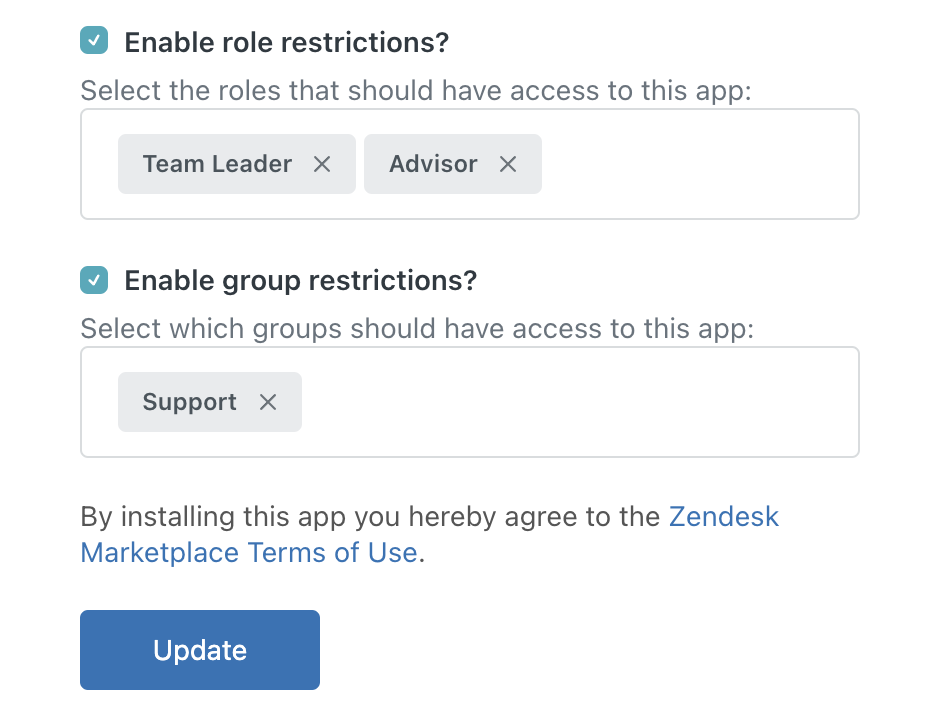This screenshot has width=934, height=714.
Task: Select the Advisor tag label
Action: [x=433, y=164]
